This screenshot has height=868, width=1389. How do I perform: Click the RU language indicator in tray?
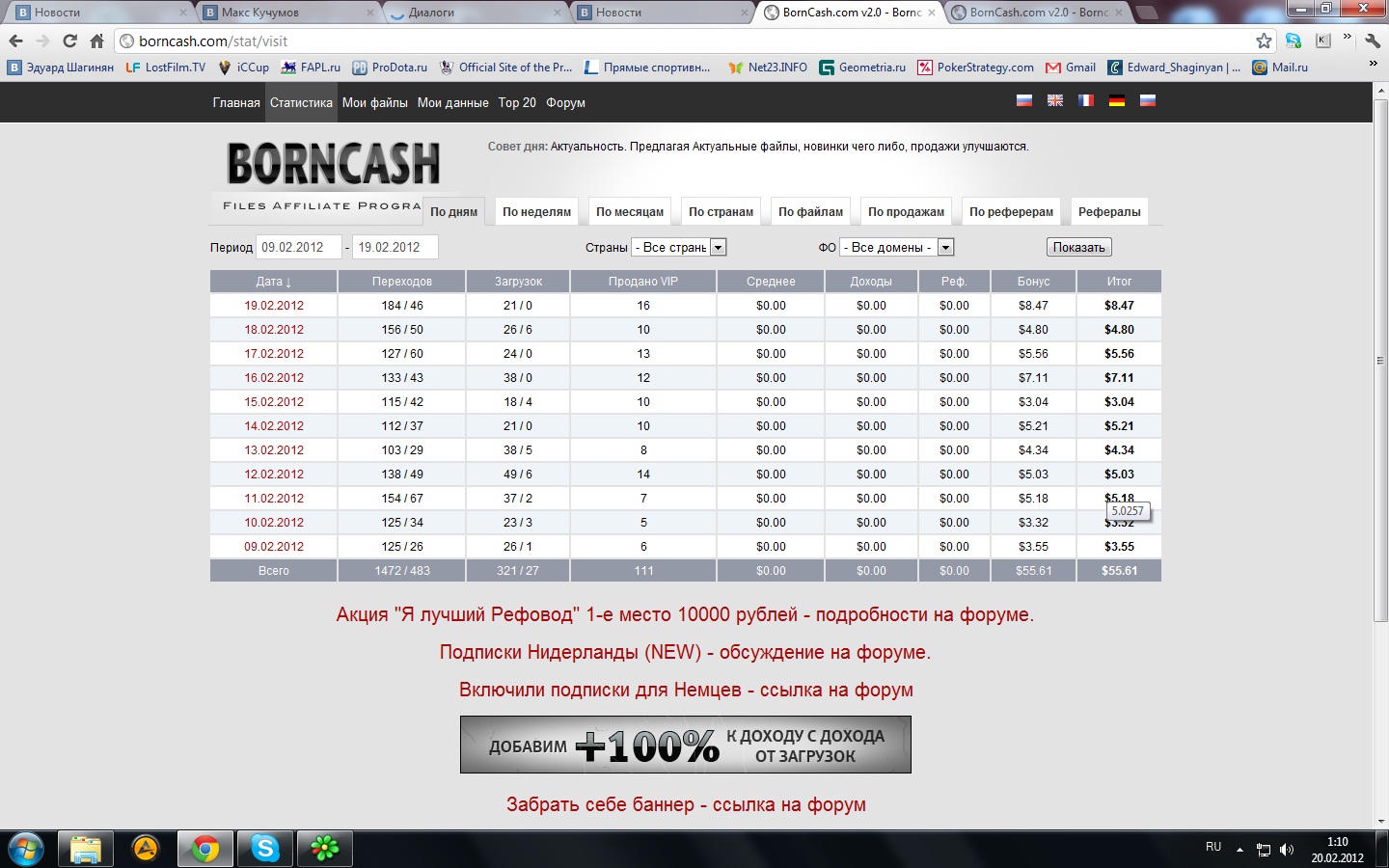coord(1213,847)
